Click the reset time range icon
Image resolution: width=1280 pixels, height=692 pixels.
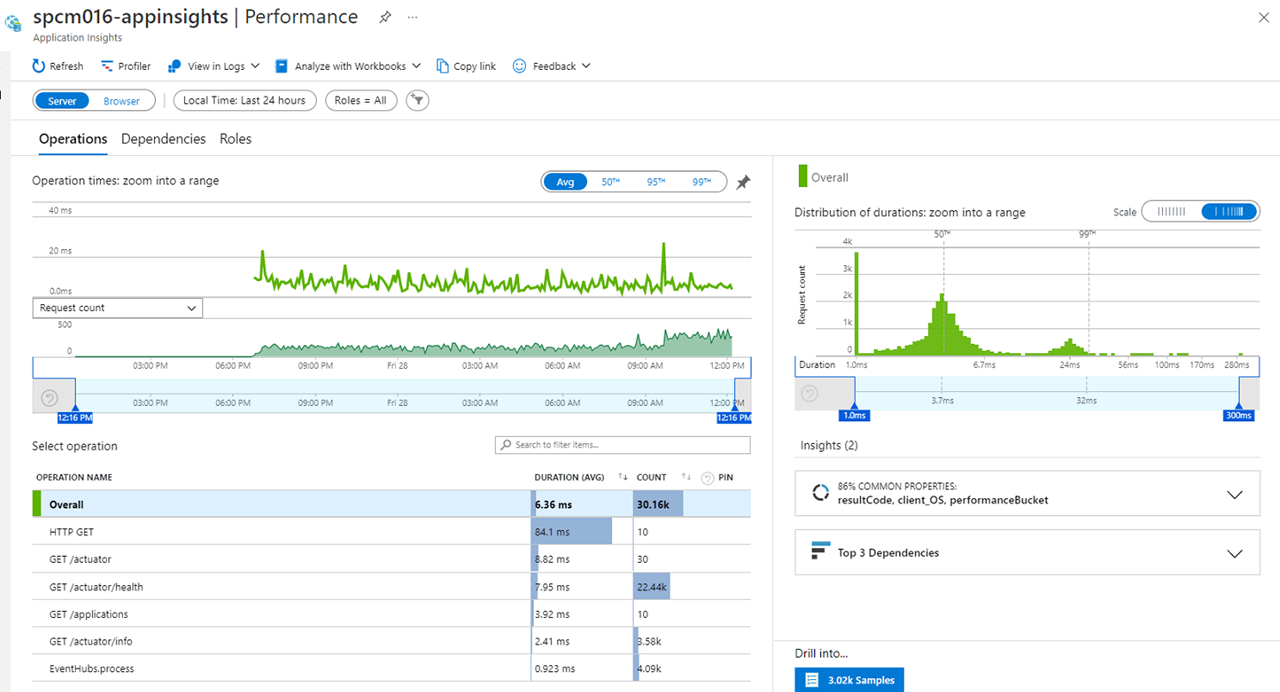click(49, 397)
